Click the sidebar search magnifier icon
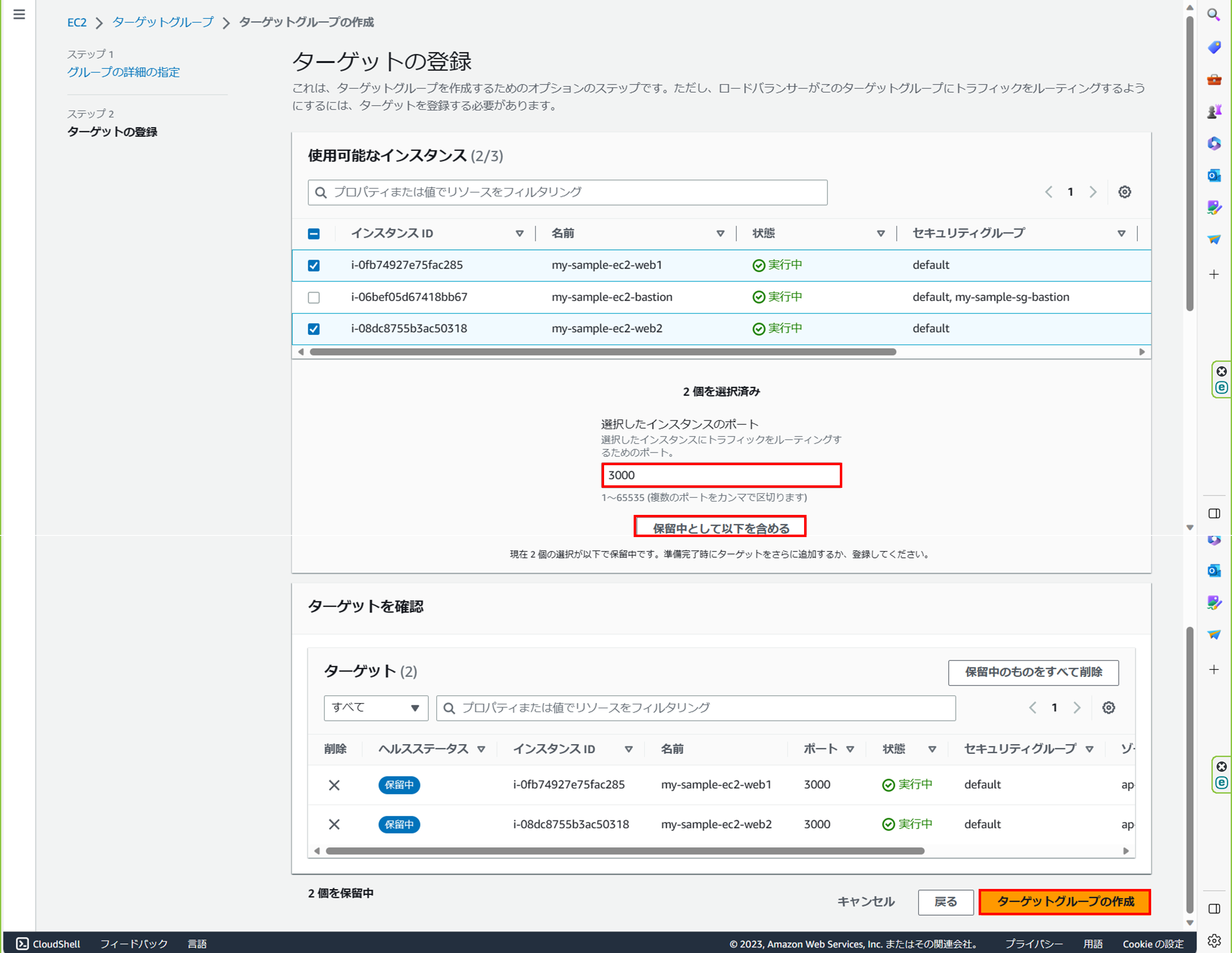 tap(1214, 15)
